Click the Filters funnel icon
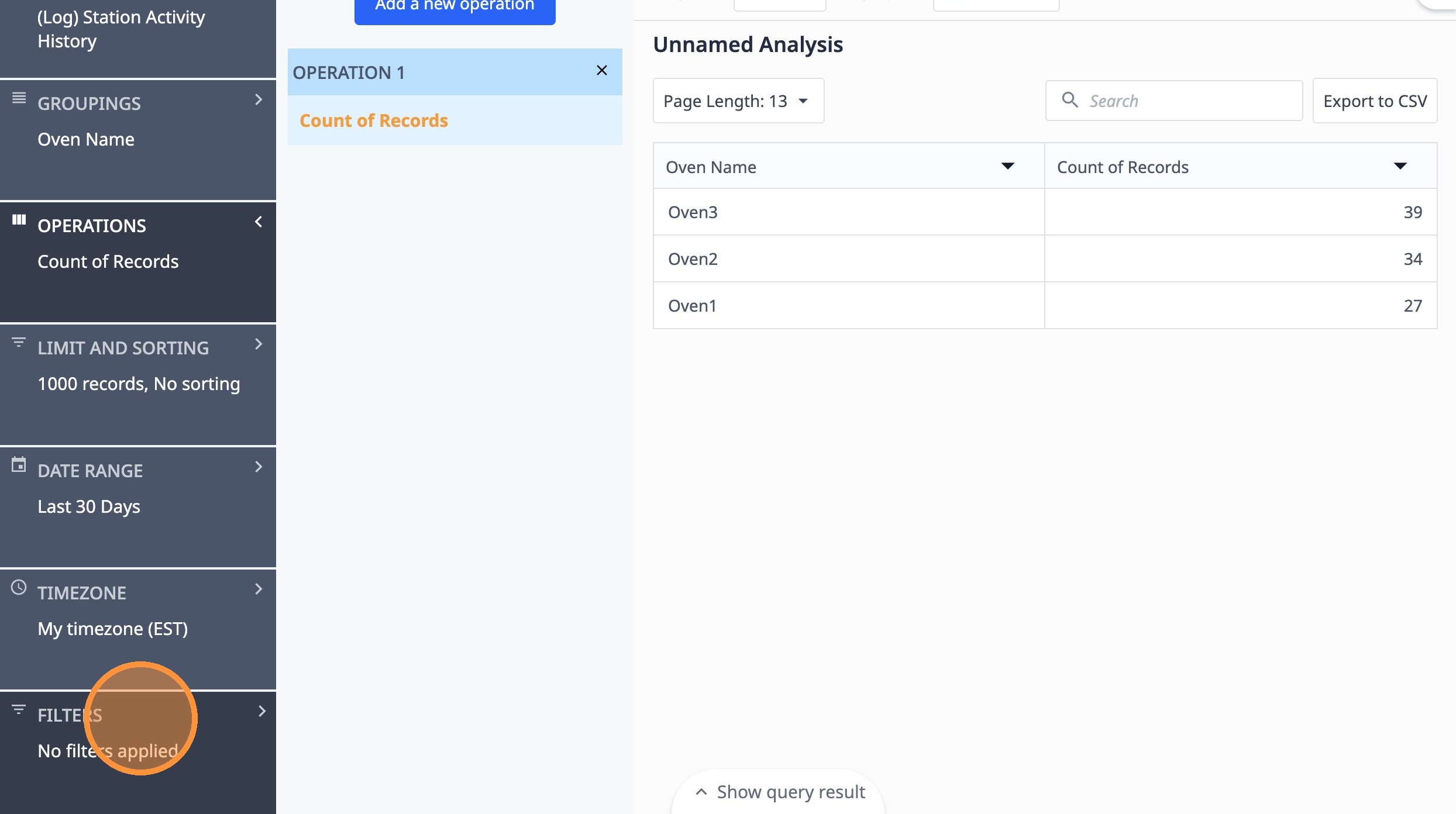The height and width of the screenshot is (814, 1456). pos(19,709)
